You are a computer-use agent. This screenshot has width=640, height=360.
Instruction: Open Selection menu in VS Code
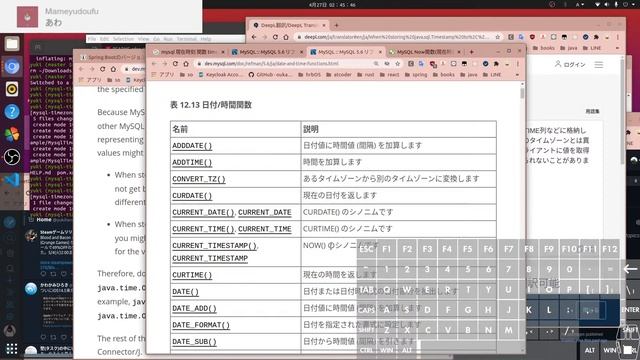(123, 39)
